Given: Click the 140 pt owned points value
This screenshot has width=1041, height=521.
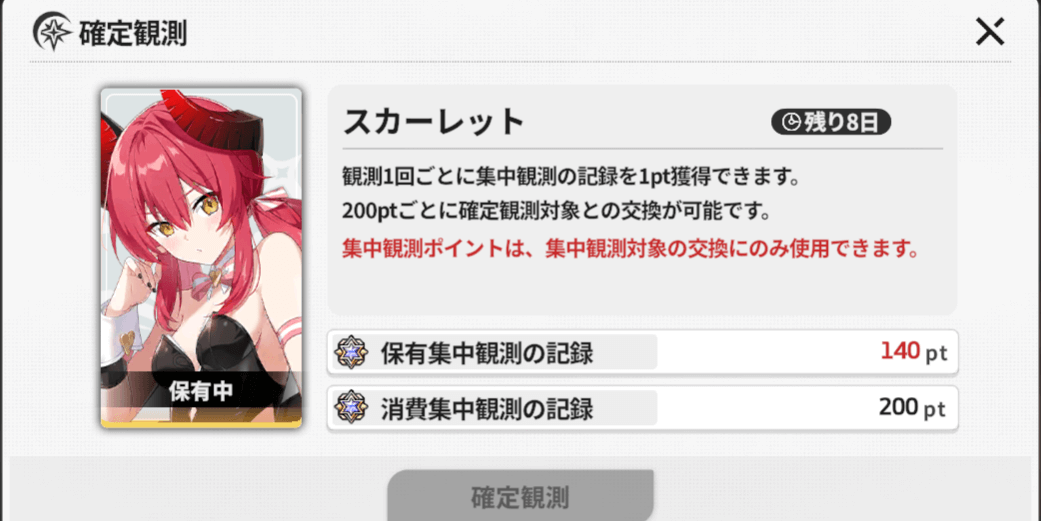Looking at the screenshot, I should pos(914,351).
